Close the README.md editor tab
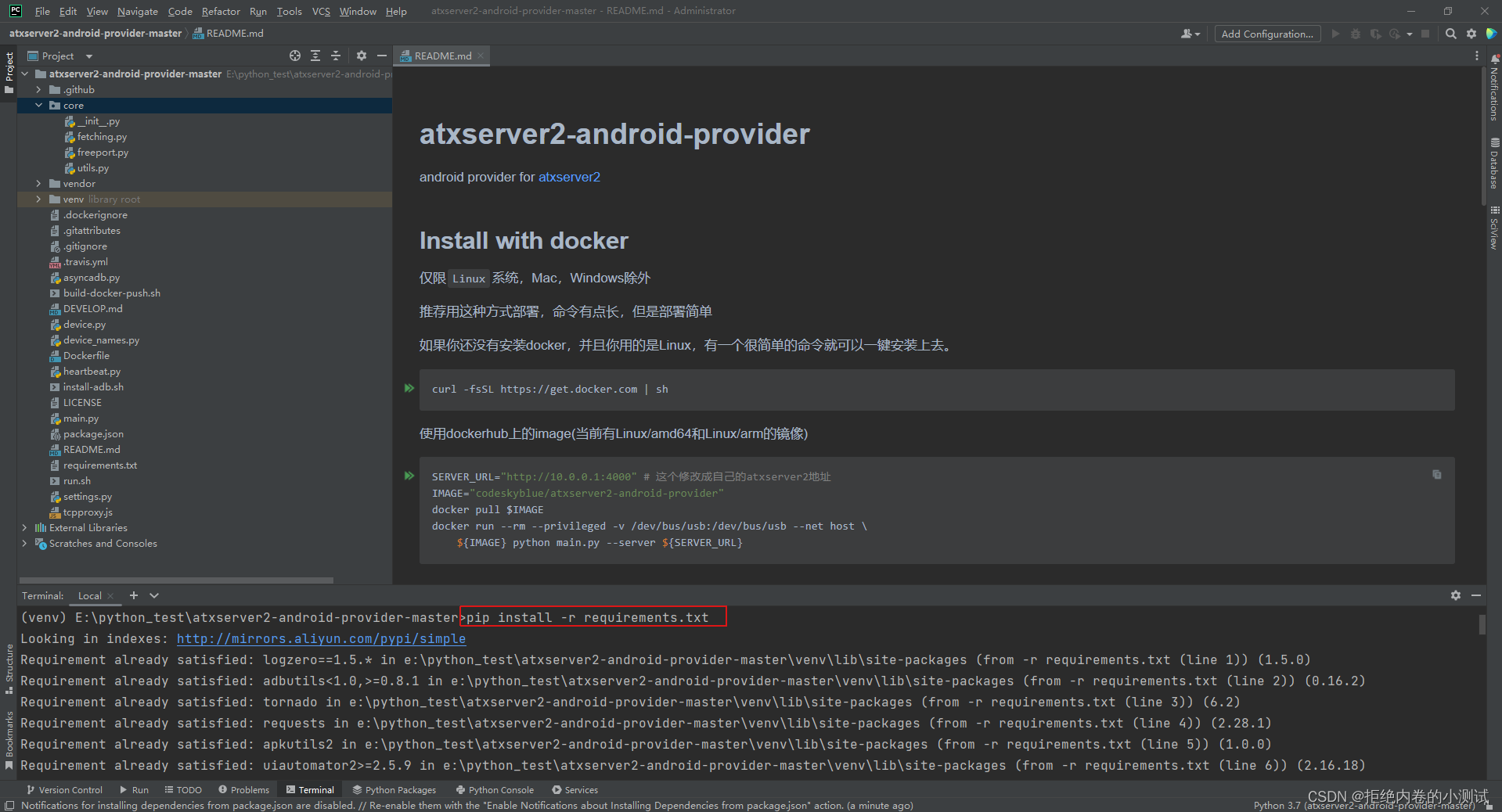 481,56
